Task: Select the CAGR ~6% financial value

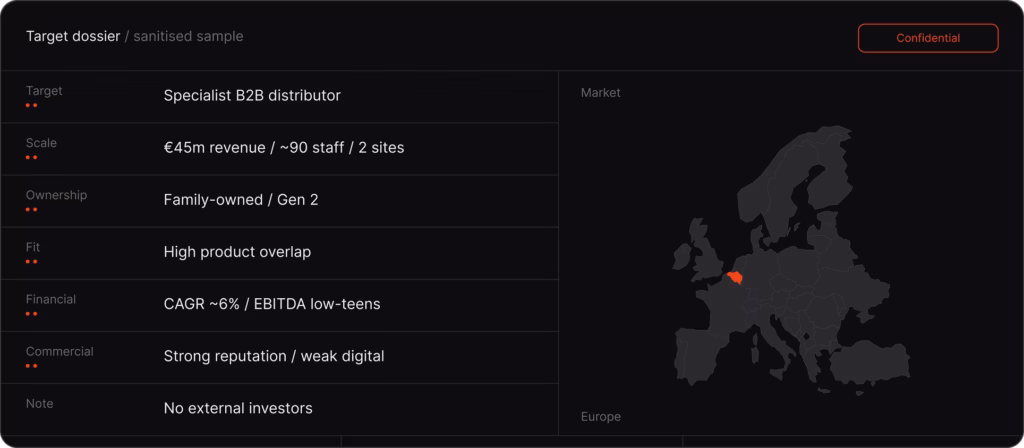Action: tap(272, 304)
